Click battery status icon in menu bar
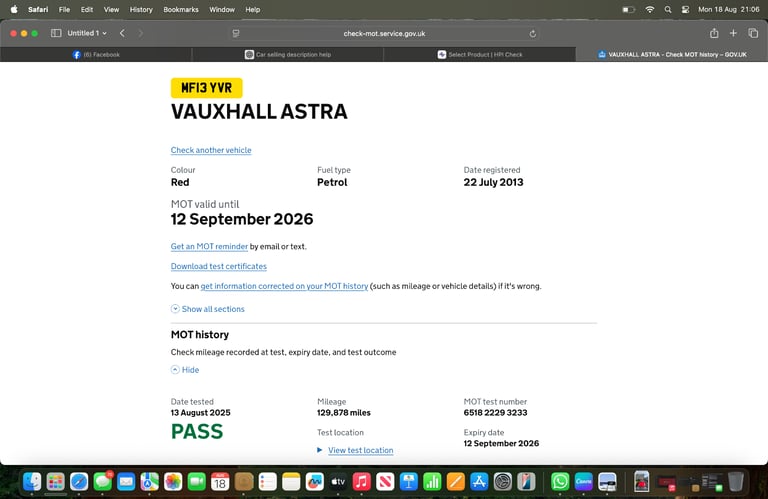The height and width of the screenshot is (499, 768). click(x=628, y=9)
